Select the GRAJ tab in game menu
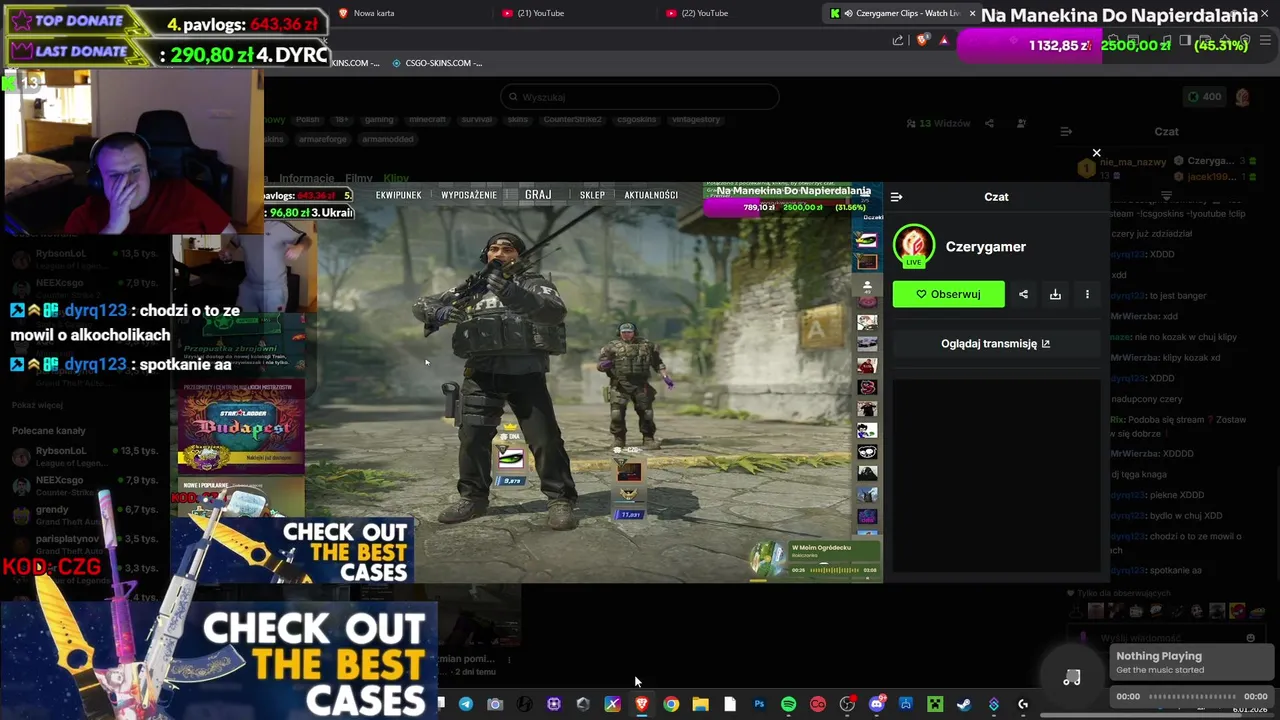1280x720 pixels. [538, 194]
